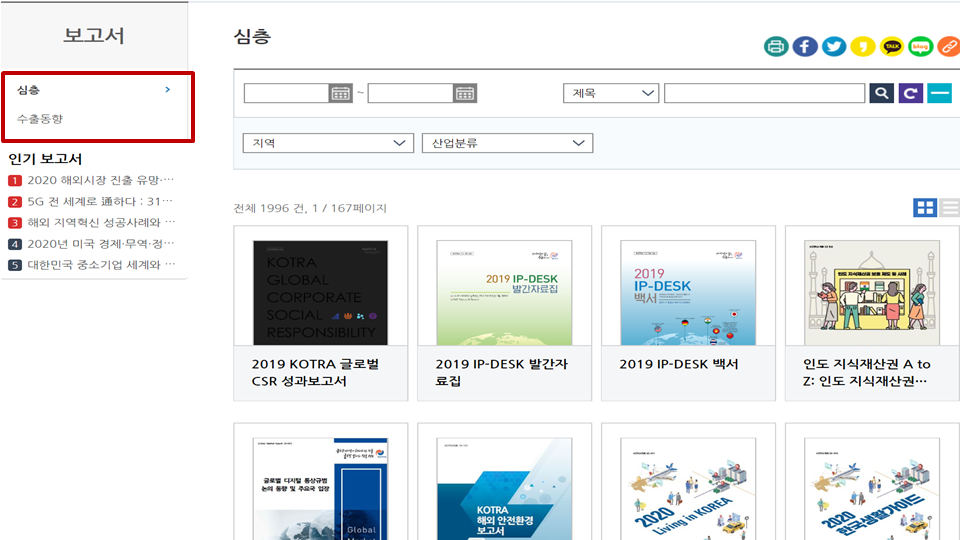Click total count text 전체 1996 건

tap(269, 208)
